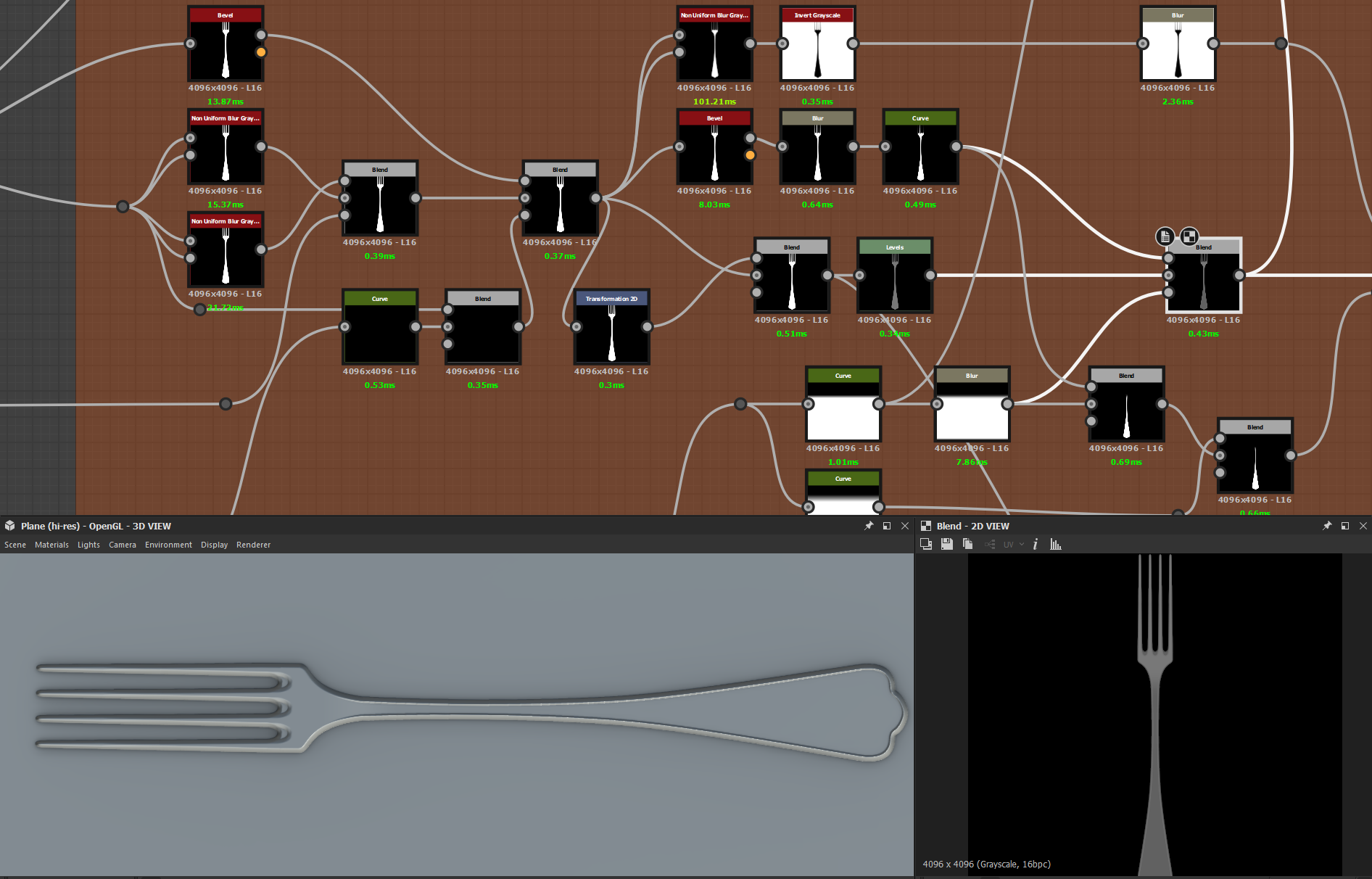Pin the 2D View panel

tap(1328, 526)
